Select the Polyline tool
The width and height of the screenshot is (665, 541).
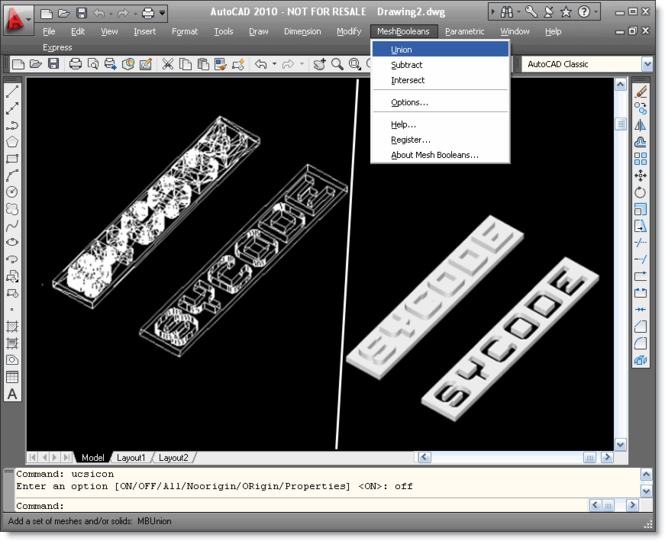12,125
